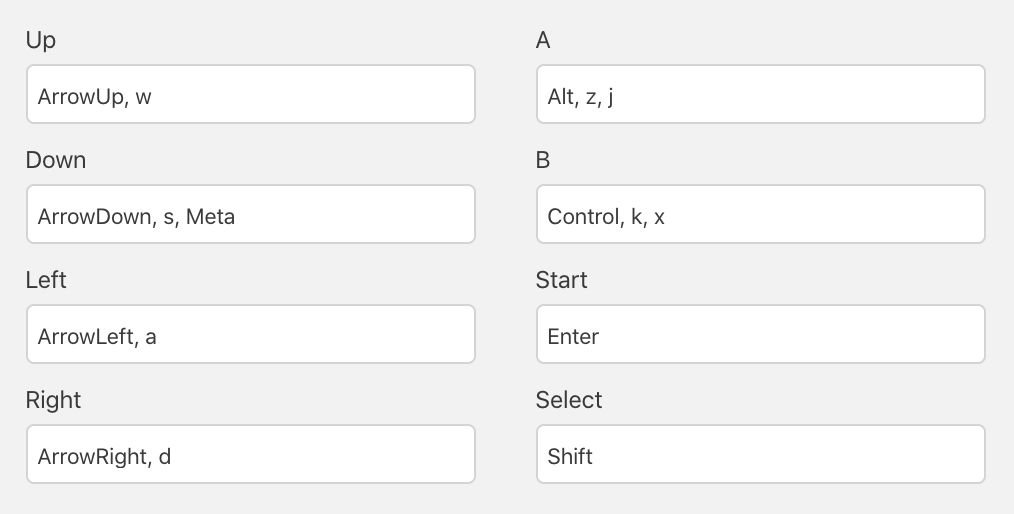Click the word Enter in Start field
Screen dimensions: 1014x514
(573, 337)
